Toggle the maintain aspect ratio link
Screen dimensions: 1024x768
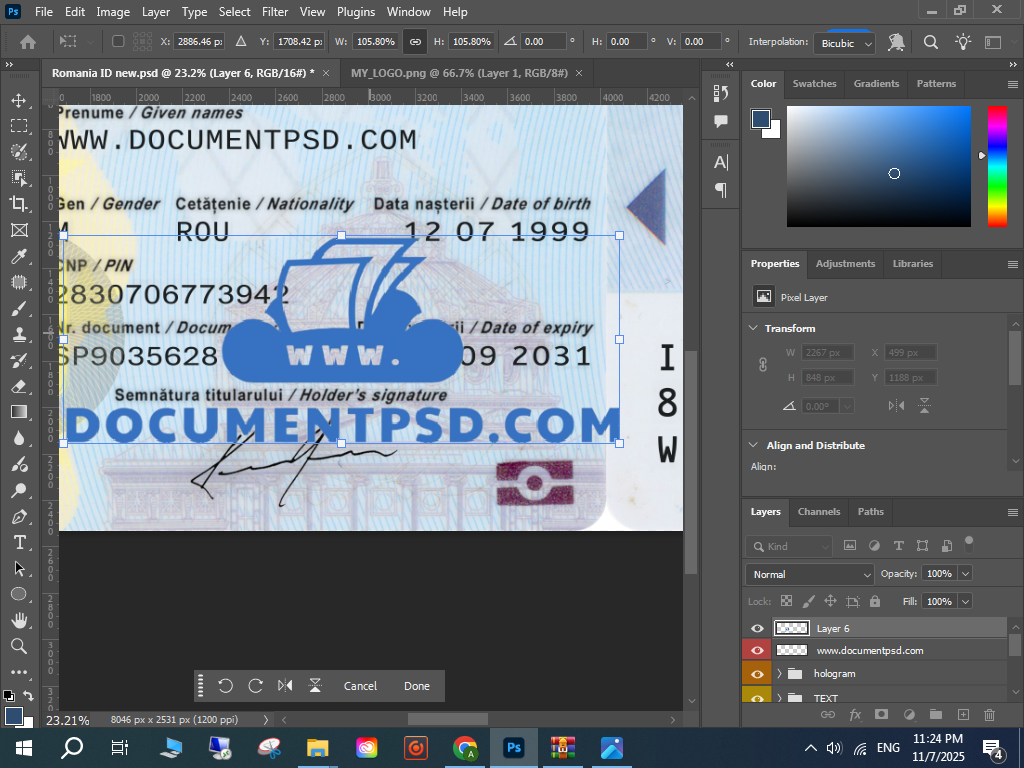[x=414, y=42]
